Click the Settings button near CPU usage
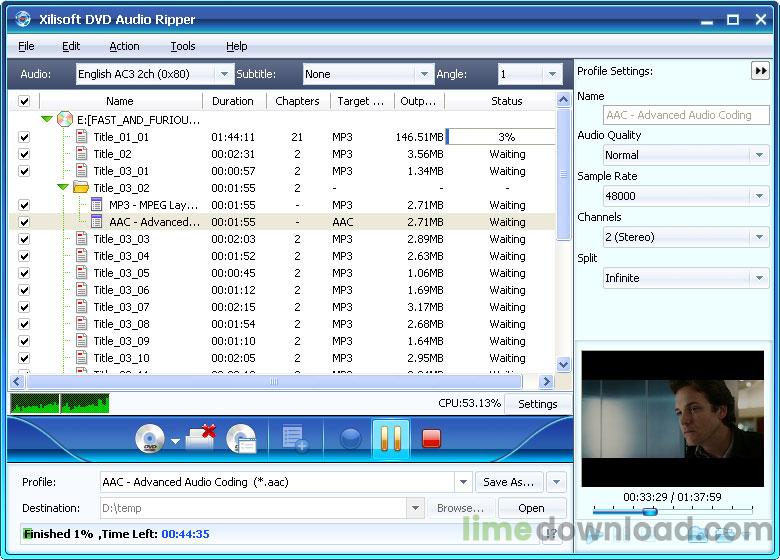Viewport: 780px width, 560px height. point(537,404)
